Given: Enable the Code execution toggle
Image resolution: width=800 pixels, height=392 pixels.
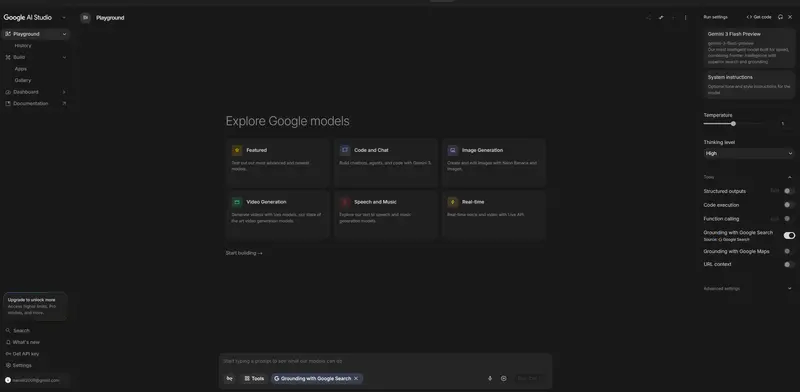Looking at the screenshot, I should 789,205.
